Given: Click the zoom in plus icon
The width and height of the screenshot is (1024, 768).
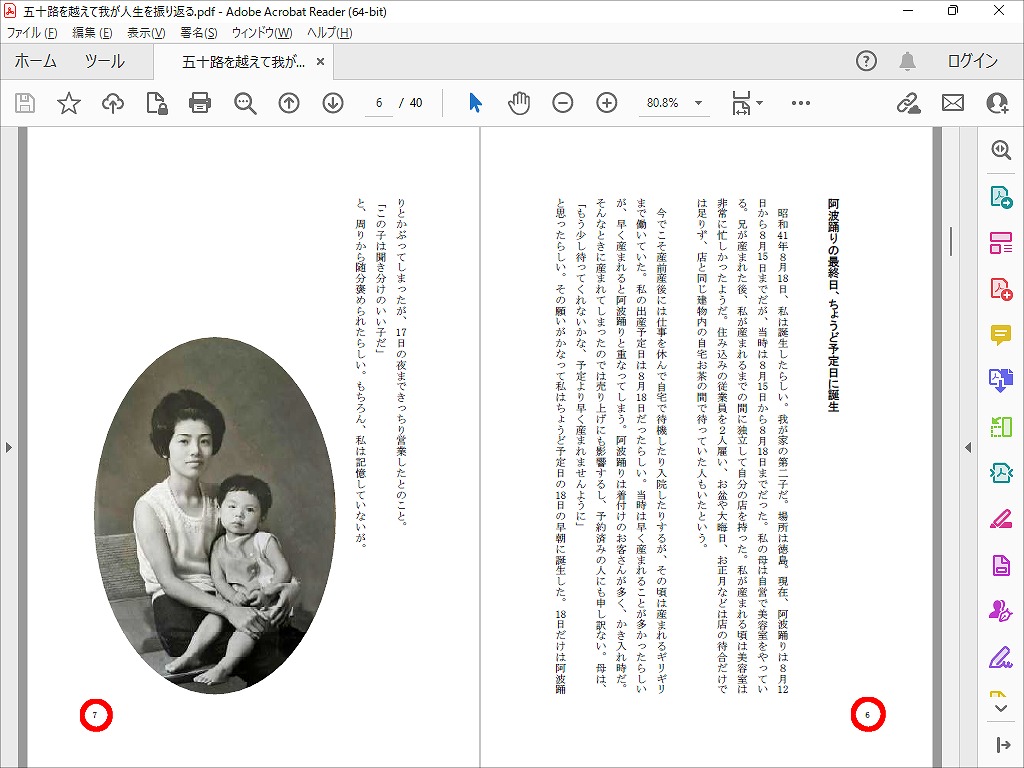Looking at the screenshot, I should 607,103.
